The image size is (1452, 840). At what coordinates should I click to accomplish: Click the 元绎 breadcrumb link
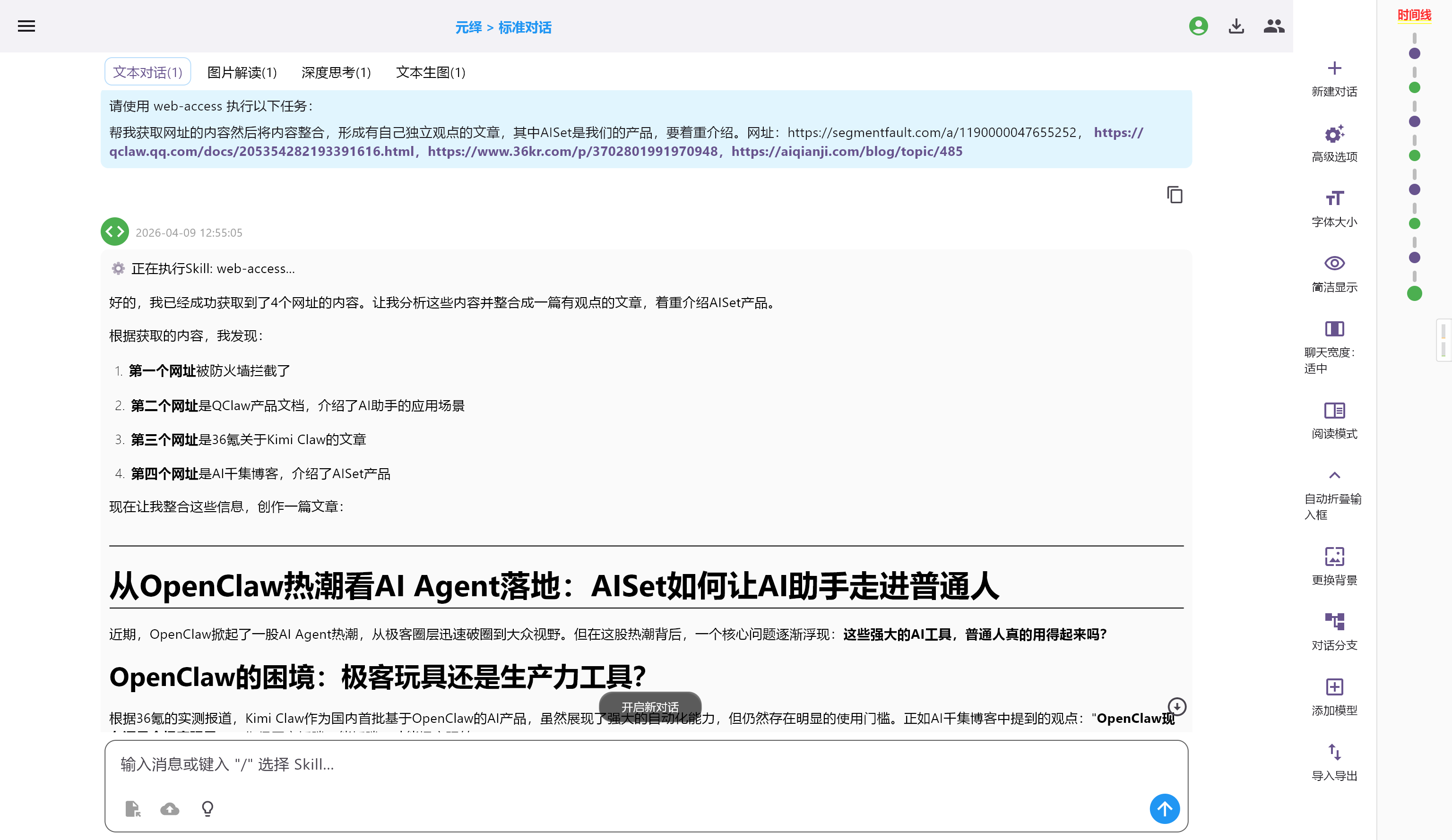coord(468,27)
